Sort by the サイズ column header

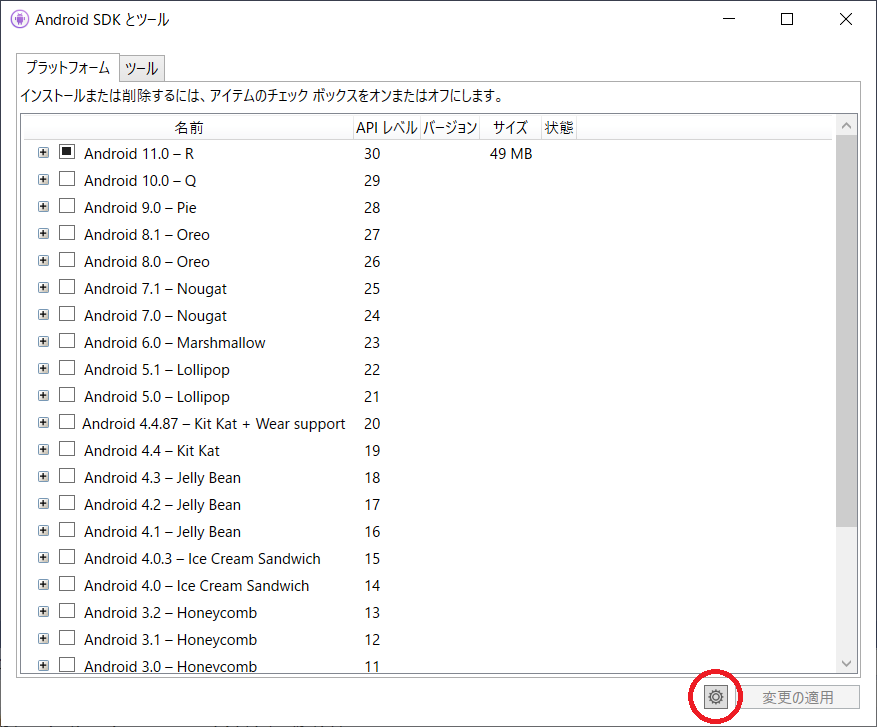click(510, 128)
